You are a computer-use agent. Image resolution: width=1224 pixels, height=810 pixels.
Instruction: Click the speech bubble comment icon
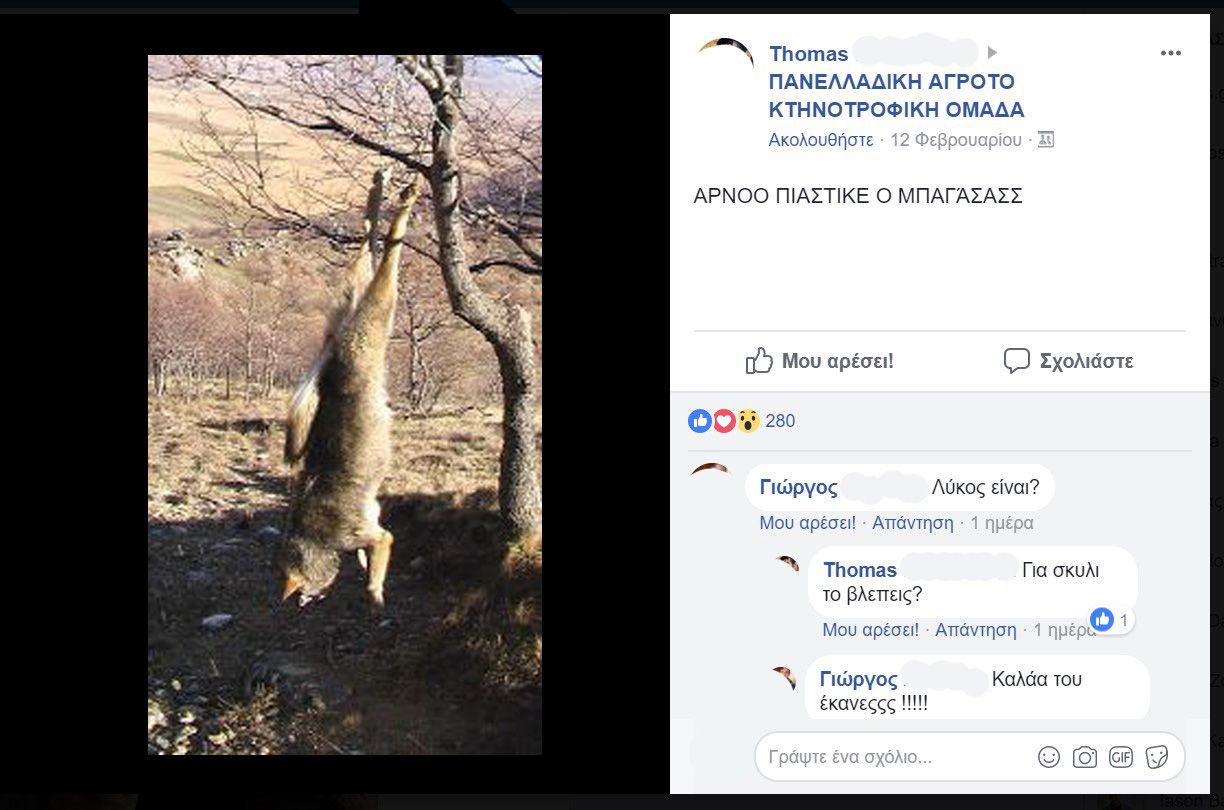click(x=1016, y=361)
